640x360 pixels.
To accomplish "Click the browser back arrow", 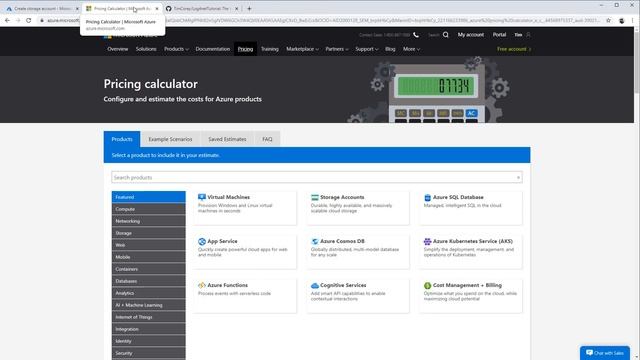I will (7, 20).
